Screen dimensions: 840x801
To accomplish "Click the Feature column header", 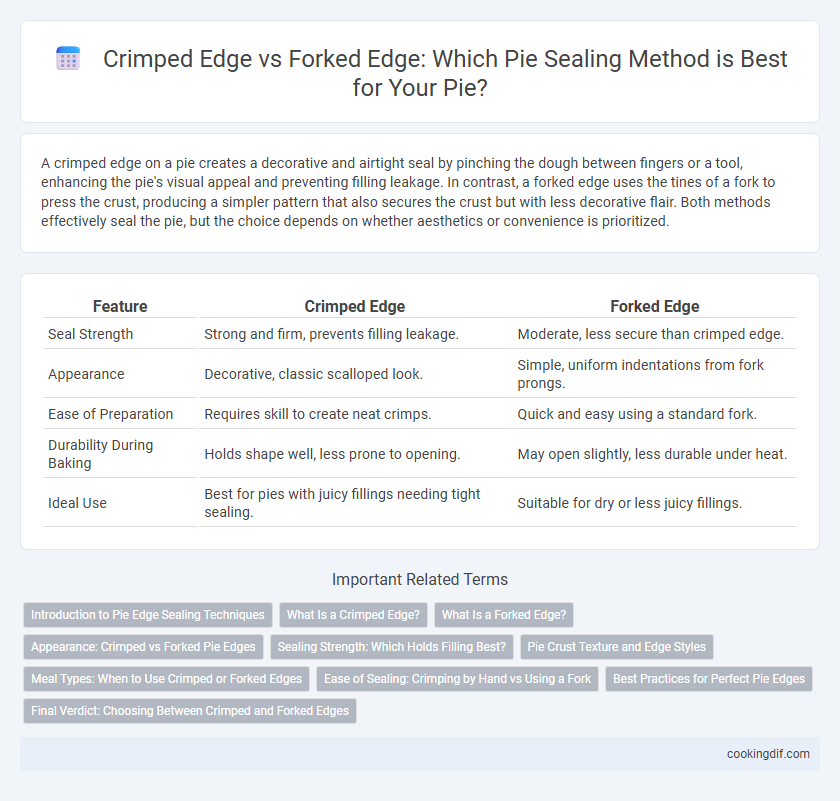I will (x=120, y=306).
